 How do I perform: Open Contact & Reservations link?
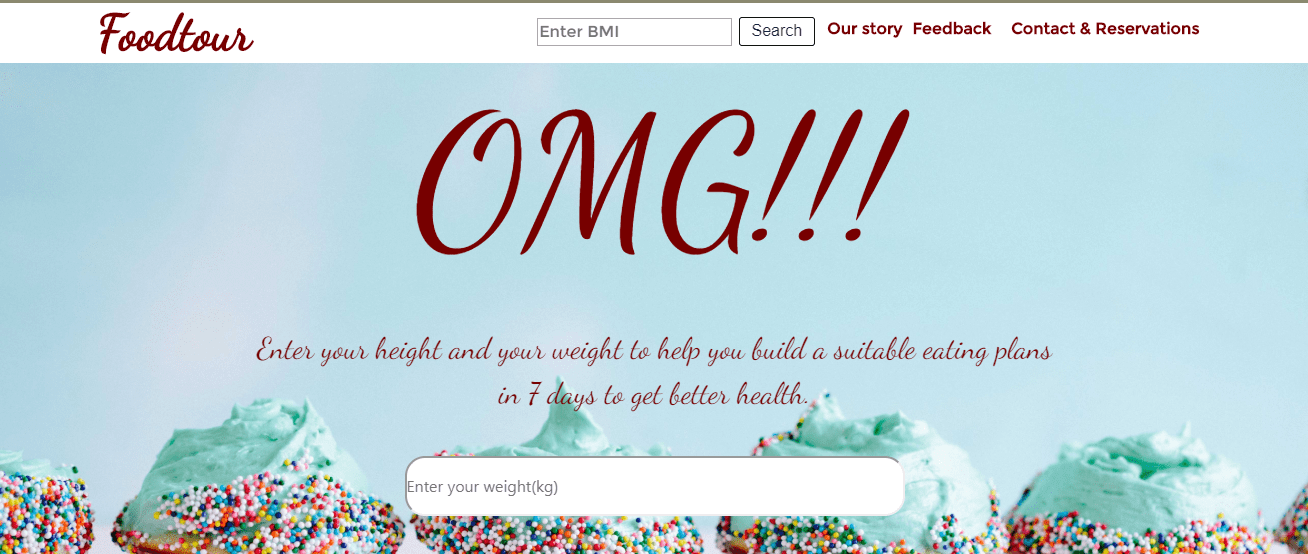tap(1105, 29)
